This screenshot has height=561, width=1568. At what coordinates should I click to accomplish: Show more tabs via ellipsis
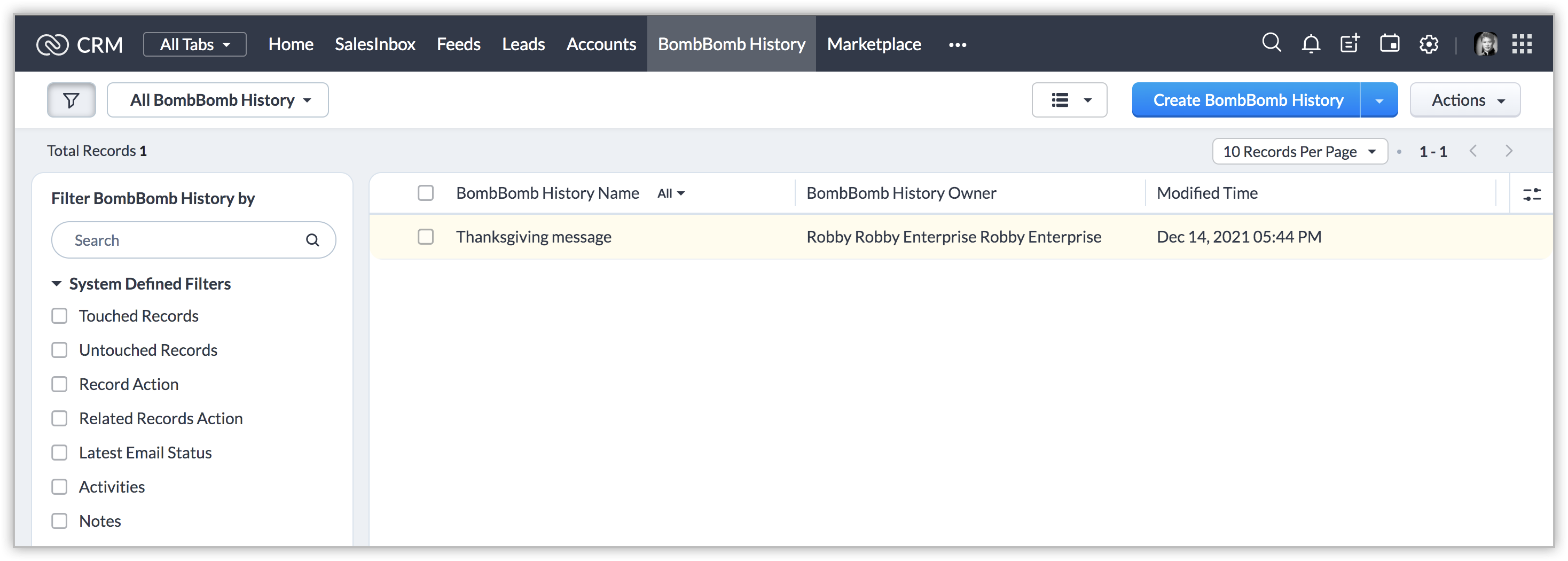(958, 44)
